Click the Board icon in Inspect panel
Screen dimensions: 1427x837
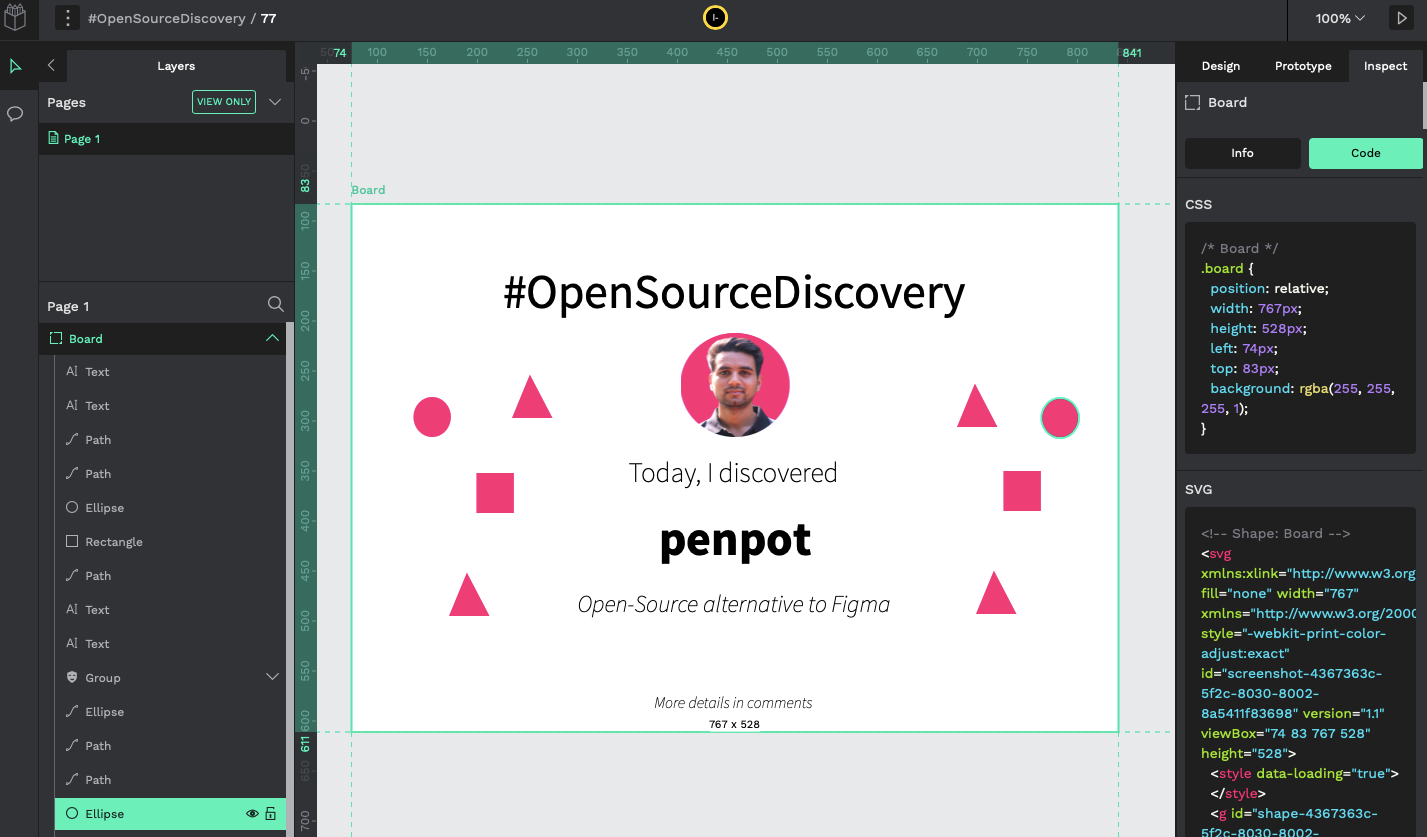click(x=1192, y=102)
